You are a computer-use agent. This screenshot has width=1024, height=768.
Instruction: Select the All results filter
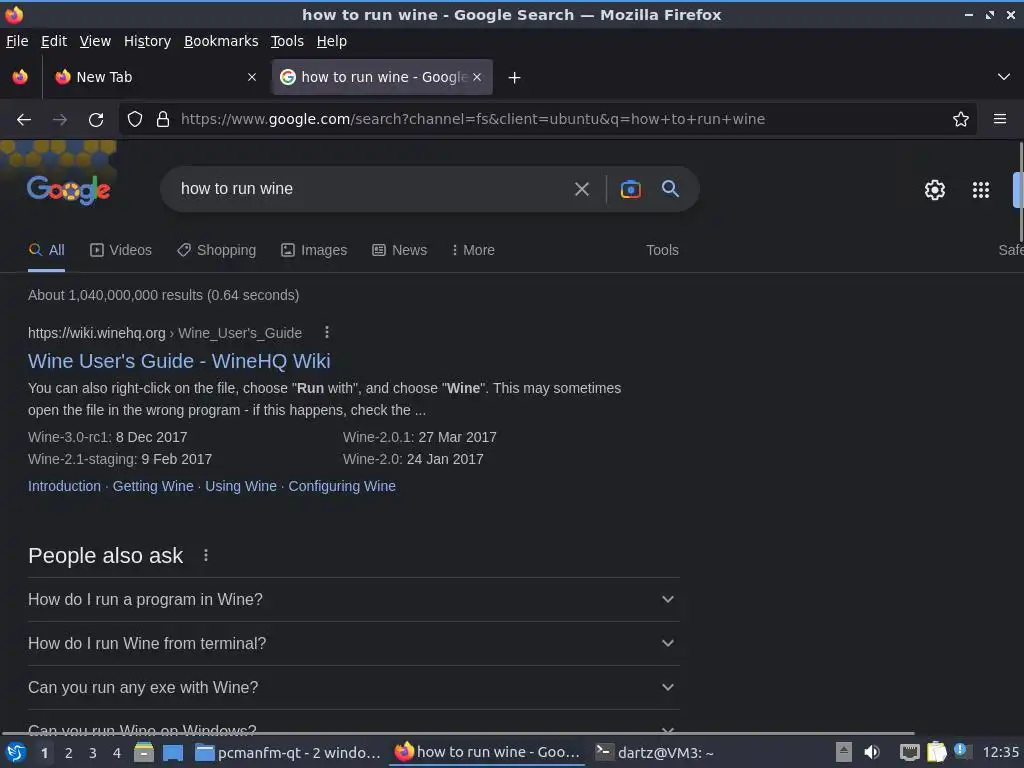46,250
